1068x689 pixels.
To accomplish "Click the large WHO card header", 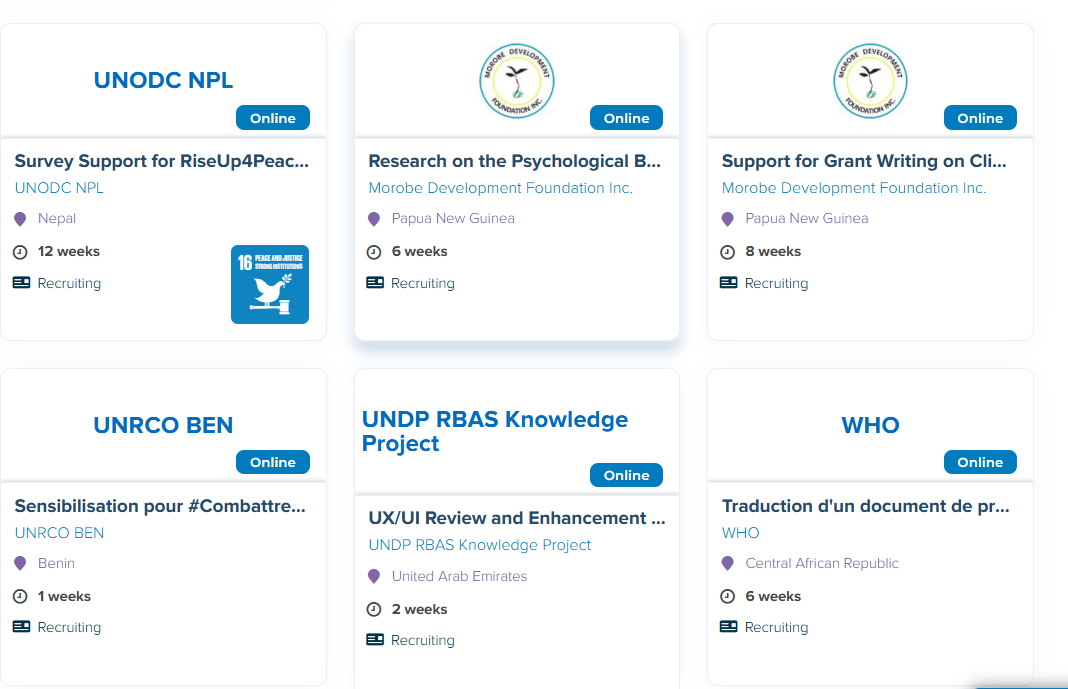I will tap(870, 425).
